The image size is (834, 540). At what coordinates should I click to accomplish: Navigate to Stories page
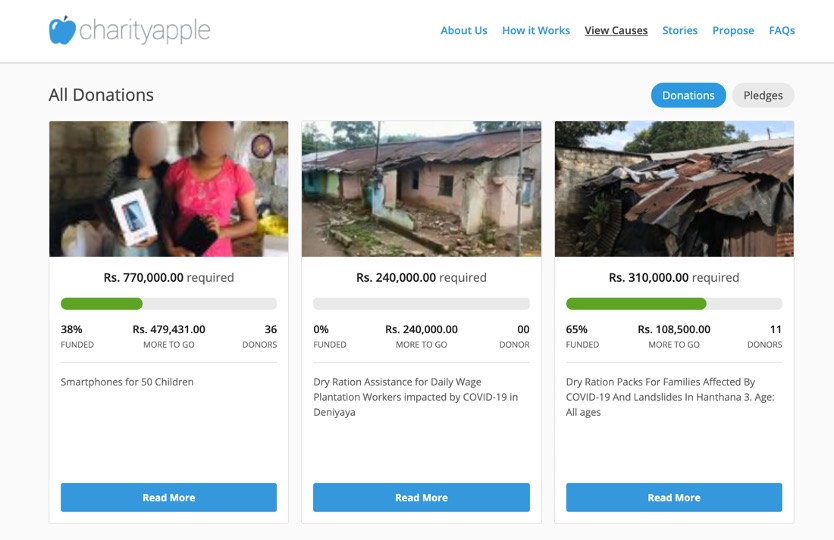(680, 31)
